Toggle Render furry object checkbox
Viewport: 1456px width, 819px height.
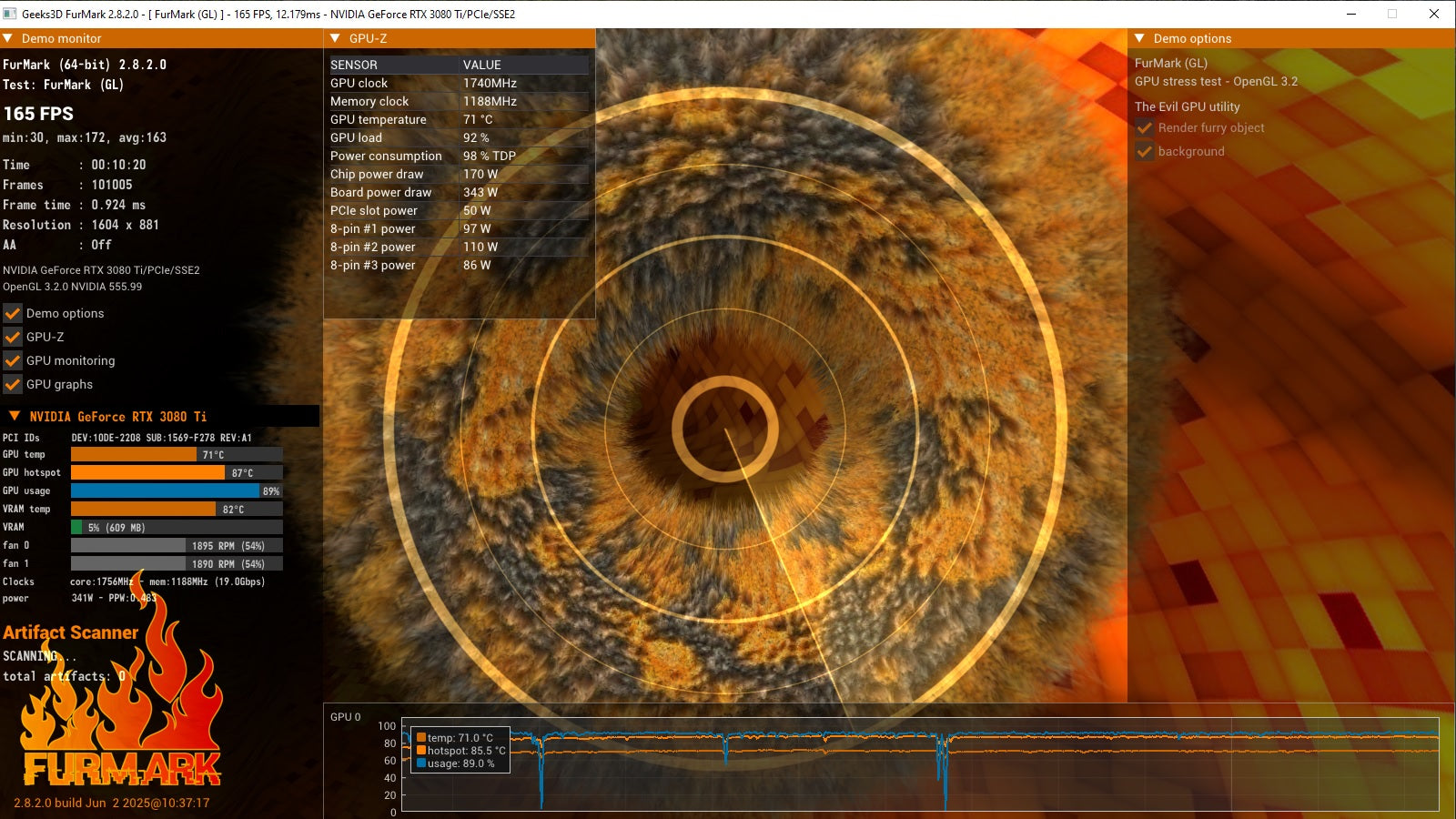click(1145, 127)
